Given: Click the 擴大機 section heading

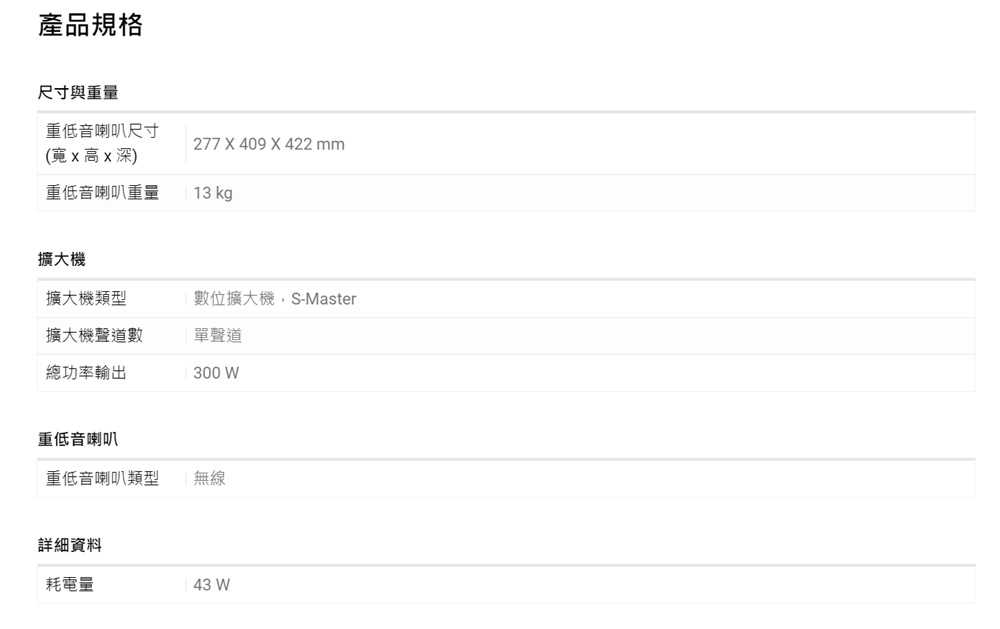Looking at the screenshot, I should tap(62, 260).
